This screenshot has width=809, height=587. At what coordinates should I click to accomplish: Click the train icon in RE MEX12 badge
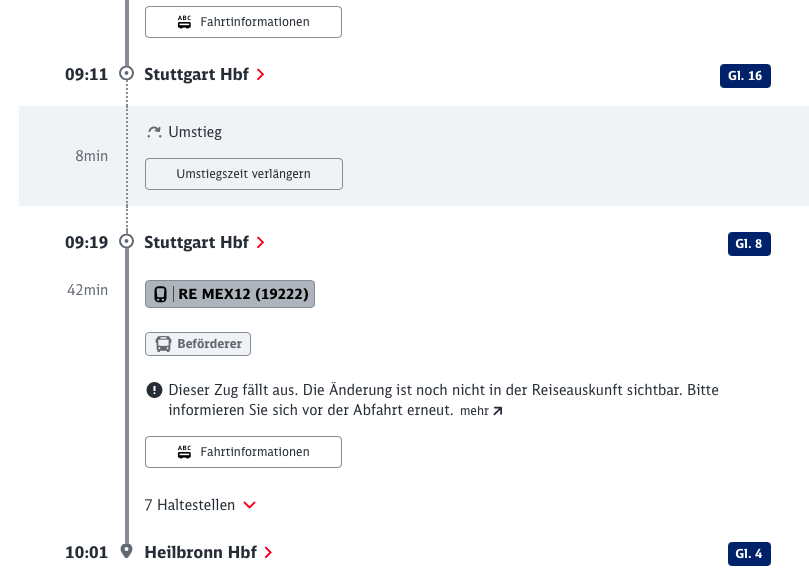tap(160, 294)
